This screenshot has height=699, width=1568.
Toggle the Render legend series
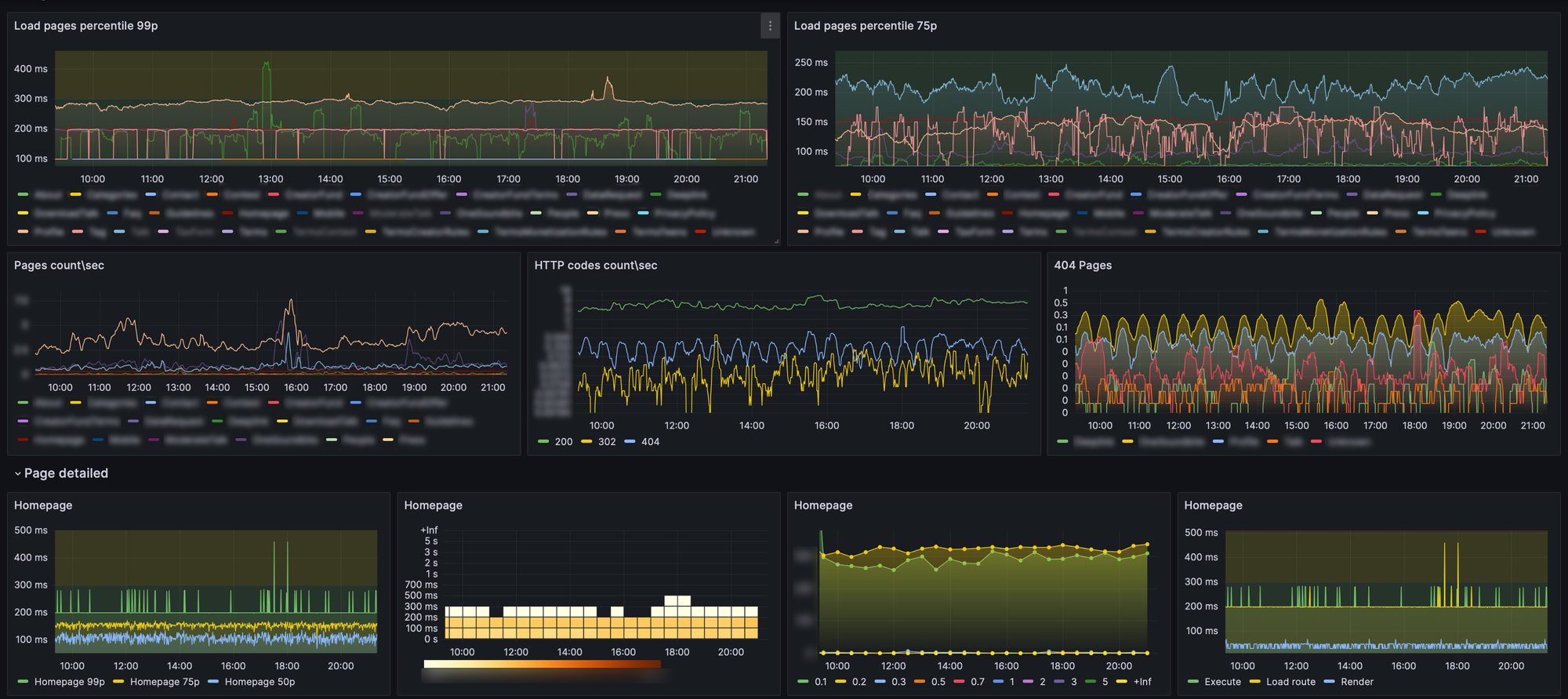(x=1357, y=682)
